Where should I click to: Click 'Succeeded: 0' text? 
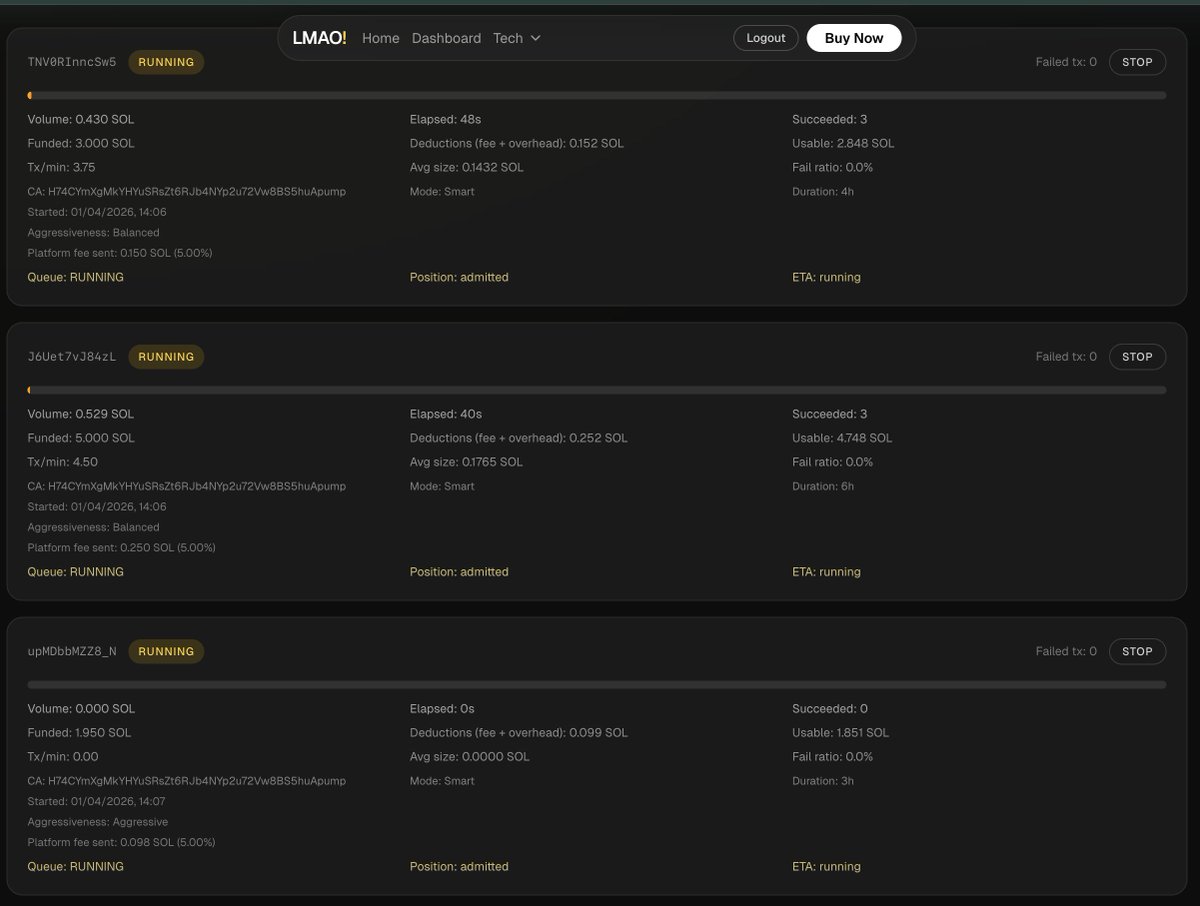(830, 709)
